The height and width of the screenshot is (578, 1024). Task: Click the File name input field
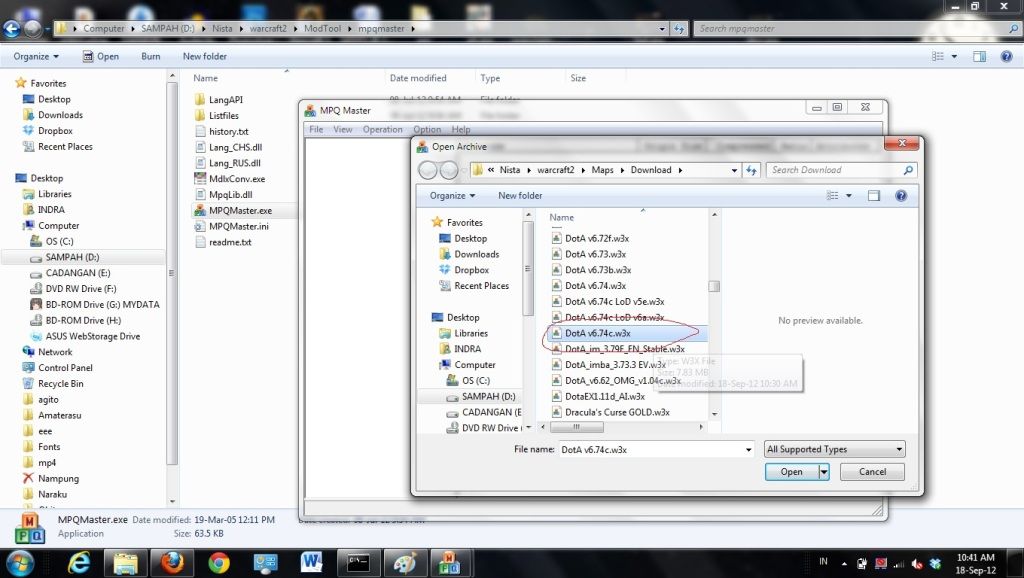650,449
